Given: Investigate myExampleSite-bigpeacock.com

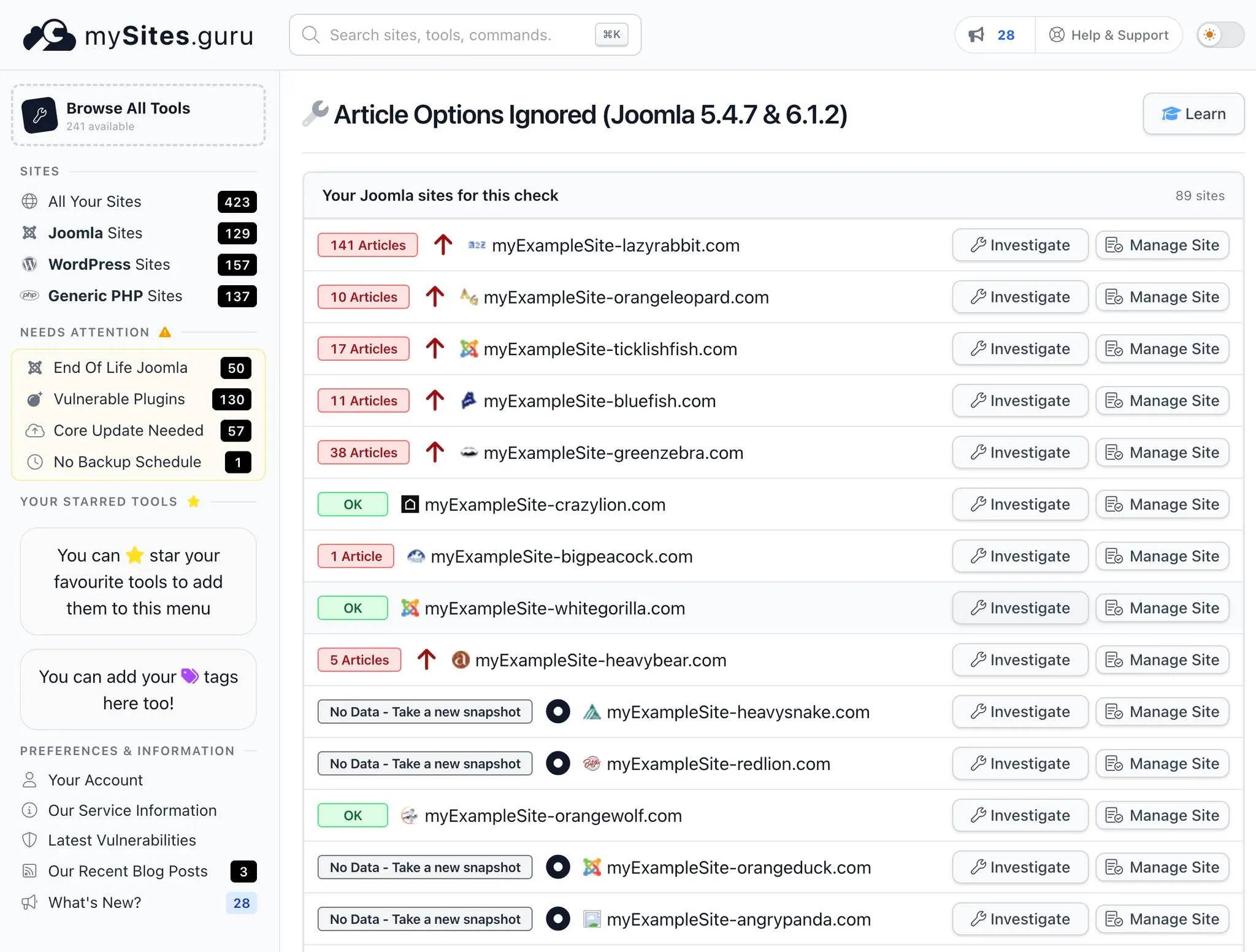Looking at the screenshot, I should click(1020, 556).
